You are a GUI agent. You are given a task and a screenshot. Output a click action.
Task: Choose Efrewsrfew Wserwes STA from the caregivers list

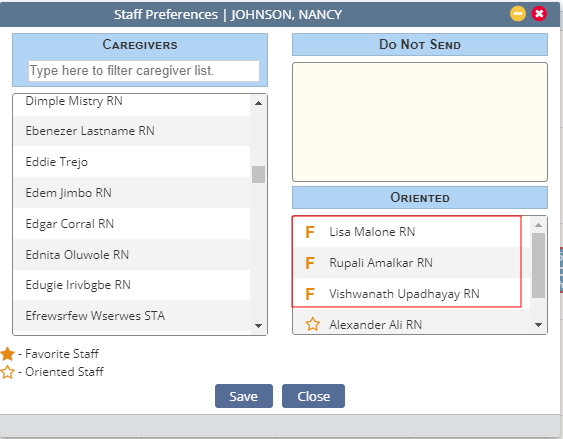(x=132, y=316)
